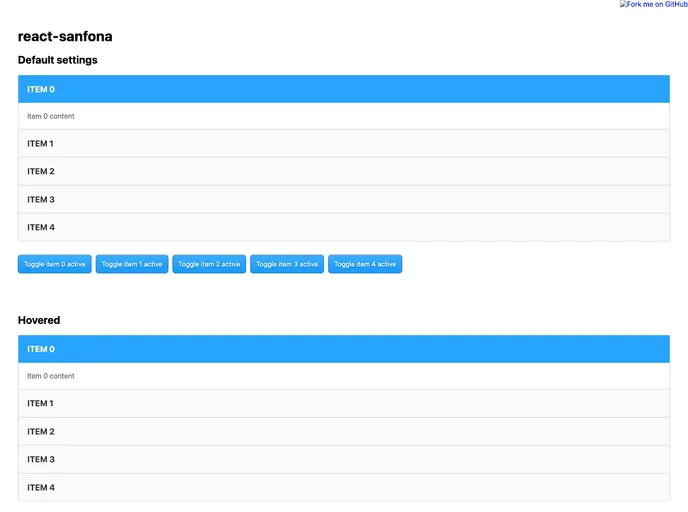Screen dimensions: 688x512
Task: Click the Toggle item 0 active button
Action: (x=54, y=264)
